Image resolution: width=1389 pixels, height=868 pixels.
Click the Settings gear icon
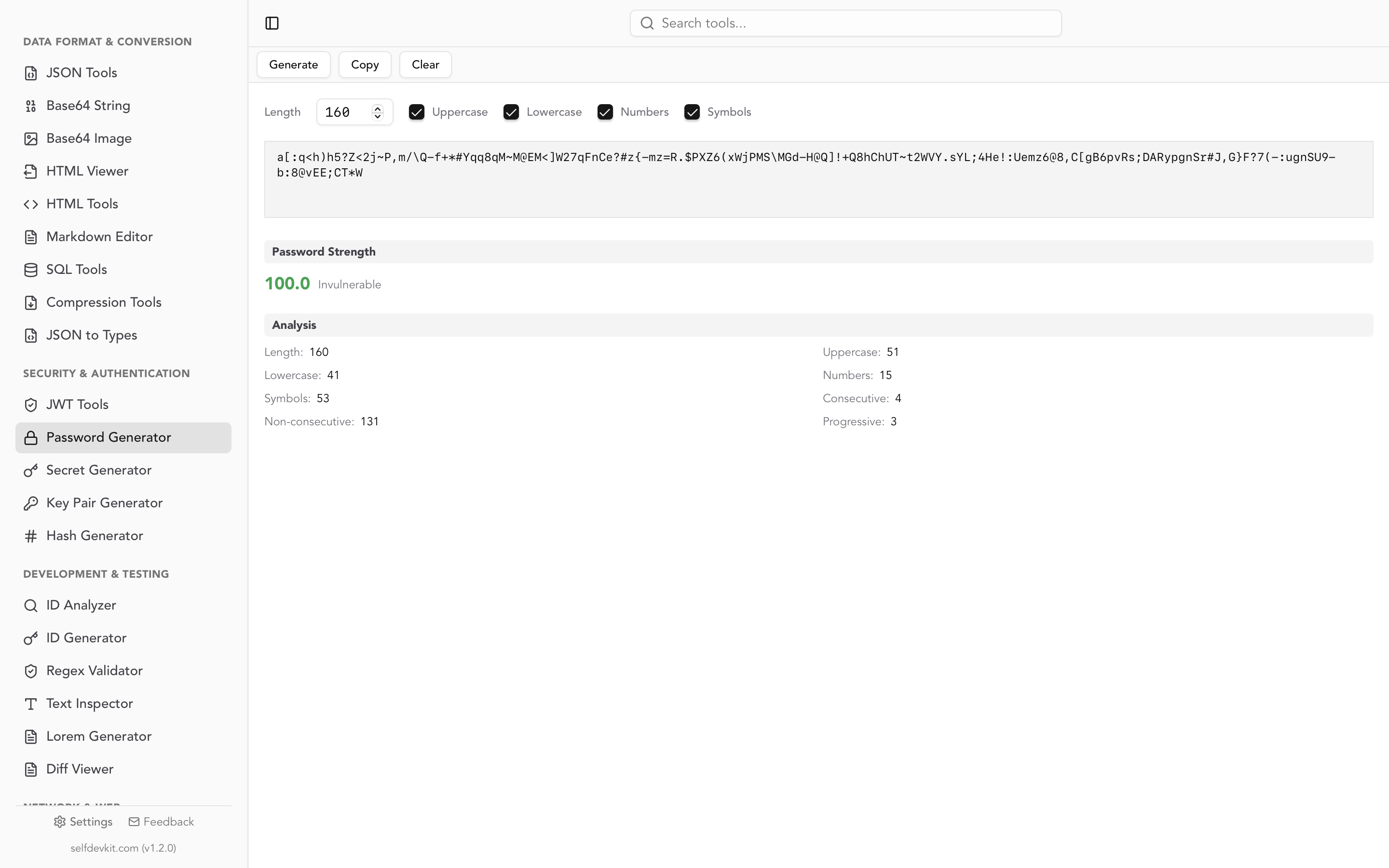[60, 822]
